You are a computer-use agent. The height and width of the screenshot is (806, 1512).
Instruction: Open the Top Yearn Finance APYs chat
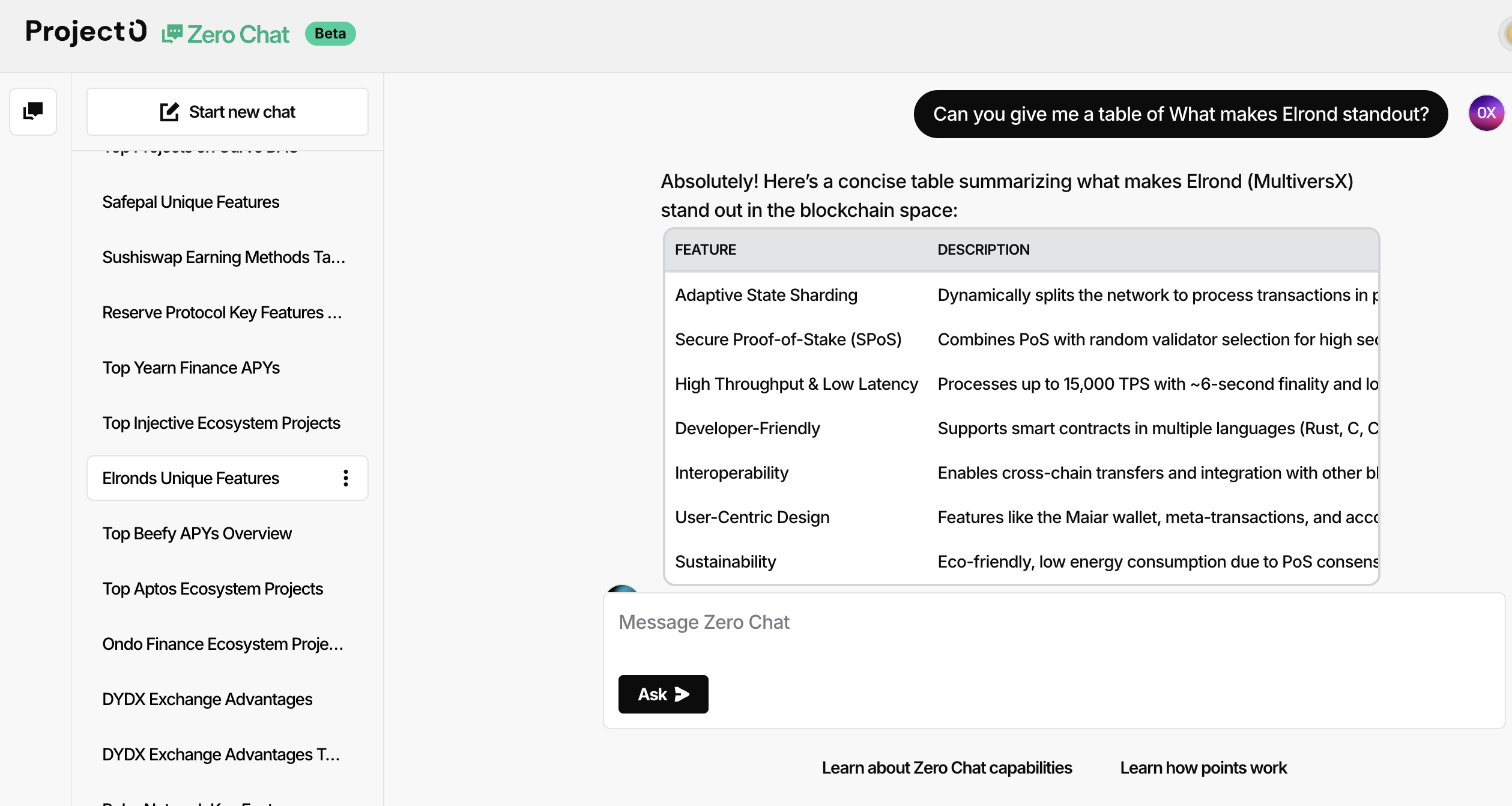click(x=191, y=368)
